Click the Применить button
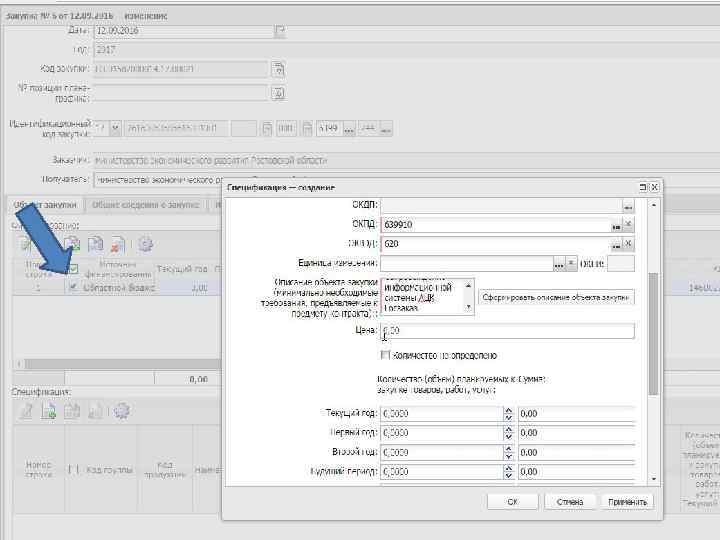This screenshot has width=720, height=540. pos(627,502)
